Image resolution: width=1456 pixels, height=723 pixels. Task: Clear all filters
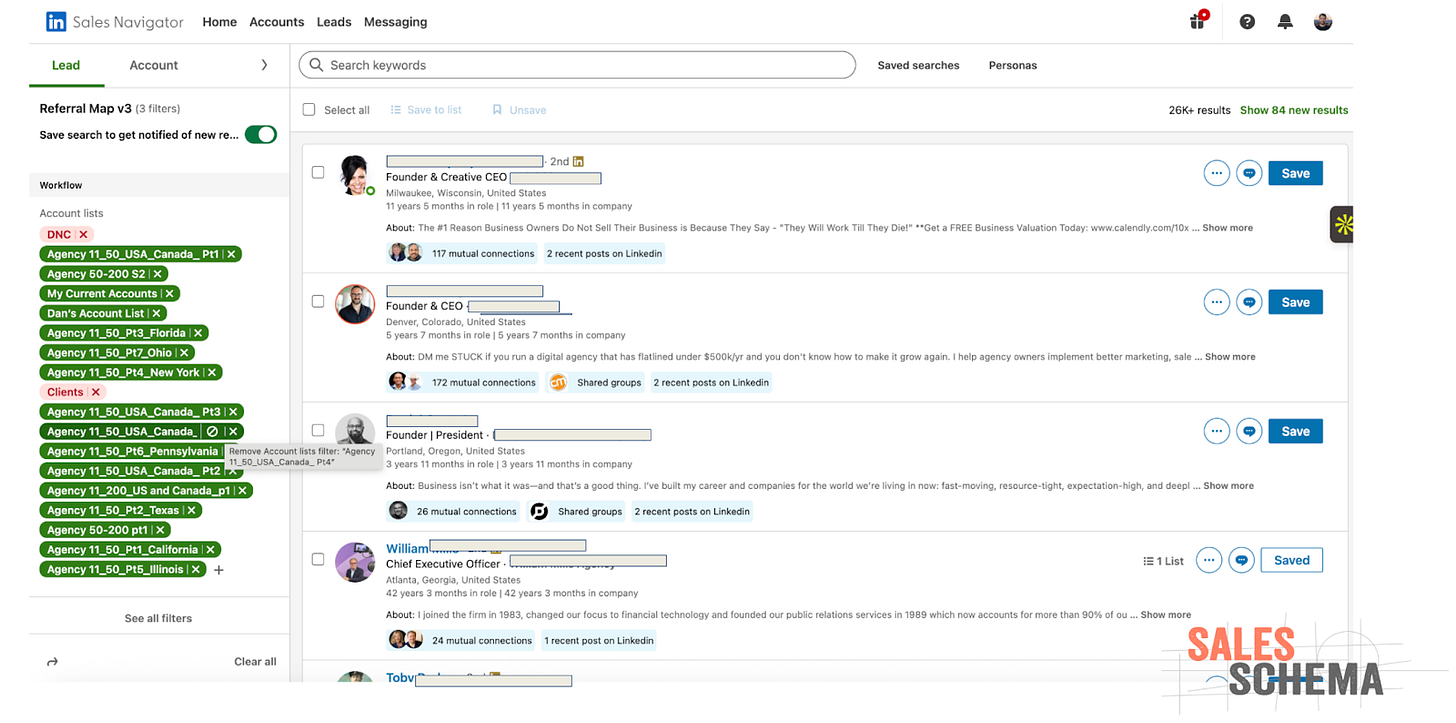click(x=255, y=661)
